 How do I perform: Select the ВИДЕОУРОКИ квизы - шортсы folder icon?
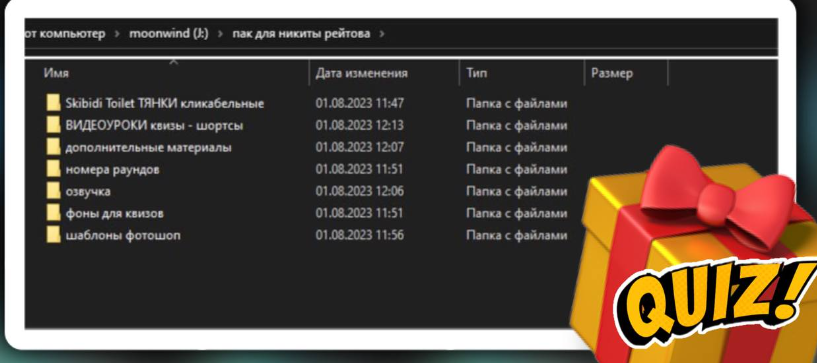pyautogui.click(x=53, y=126)
